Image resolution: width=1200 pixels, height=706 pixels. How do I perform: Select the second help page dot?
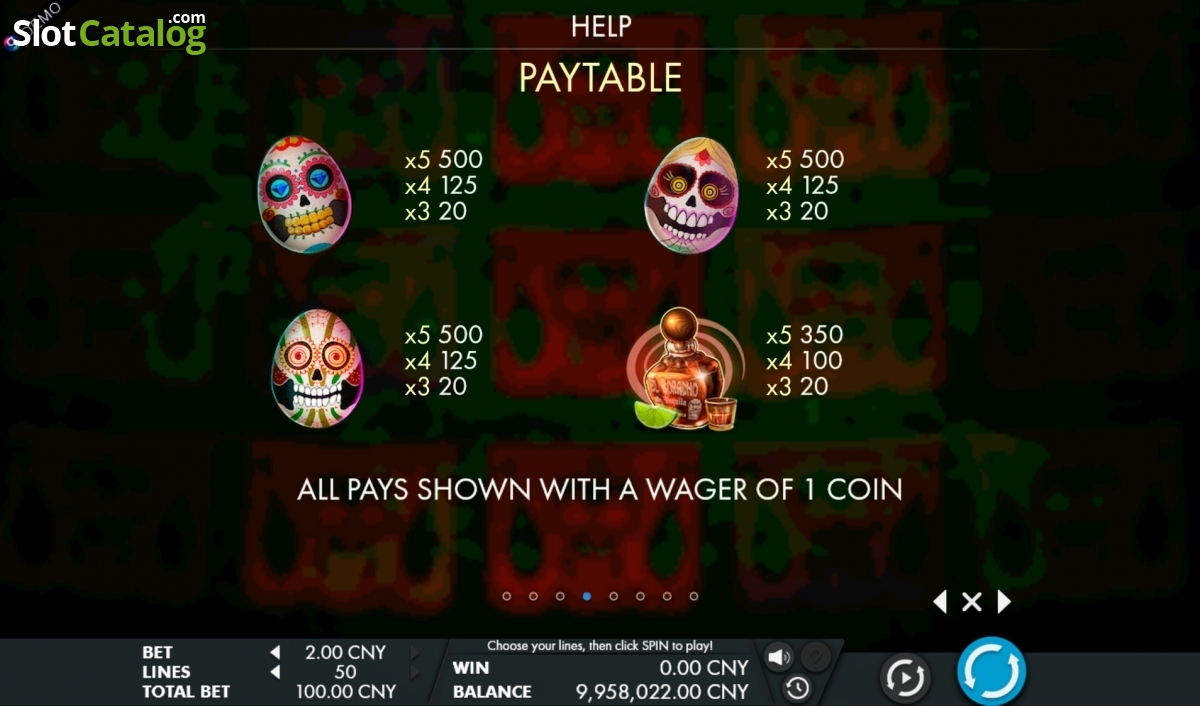[x=533, y=596]
